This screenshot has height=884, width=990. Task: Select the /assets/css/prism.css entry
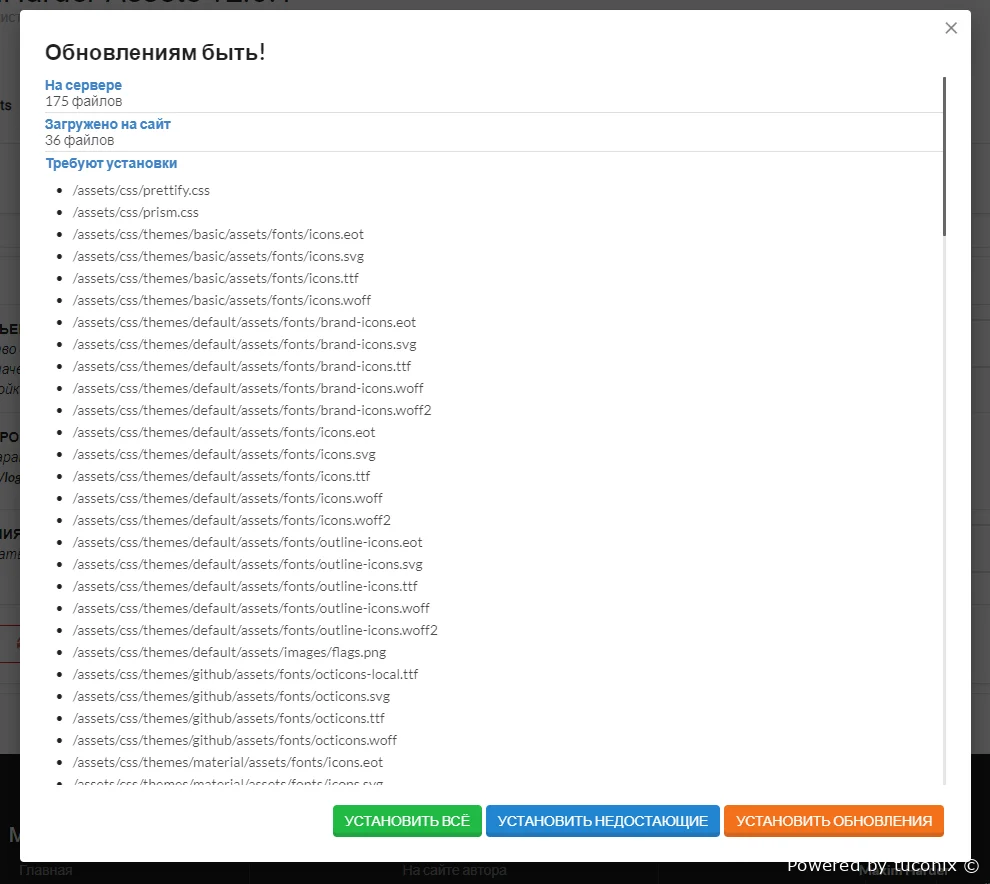click(136, 212)
